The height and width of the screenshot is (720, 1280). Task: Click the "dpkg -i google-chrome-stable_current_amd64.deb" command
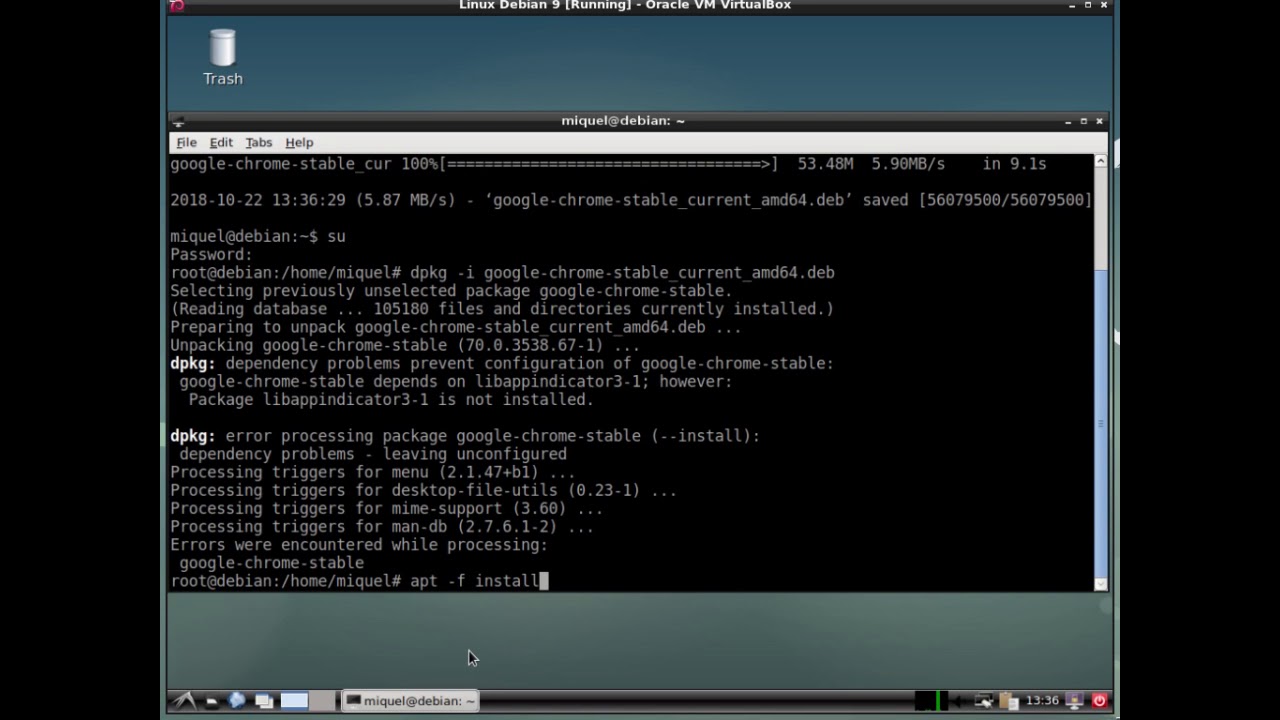tap(622, 273)
